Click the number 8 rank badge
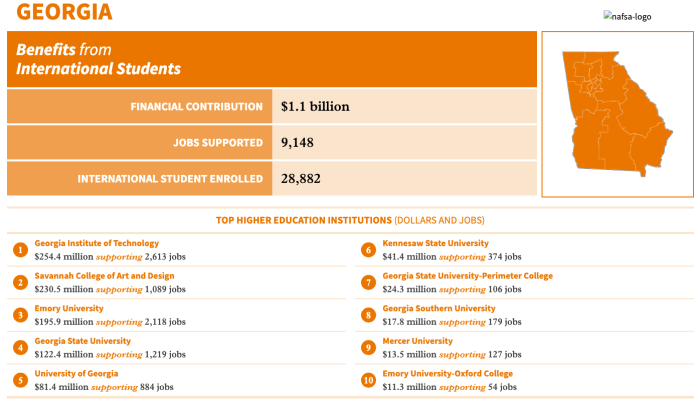Image resolution: width=700 pixels, height=405 pixels. [368, 315]
